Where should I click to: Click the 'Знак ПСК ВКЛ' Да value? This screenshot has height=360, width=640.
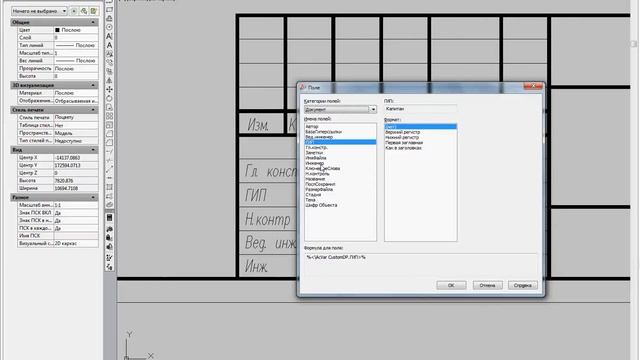coord(76,213)
